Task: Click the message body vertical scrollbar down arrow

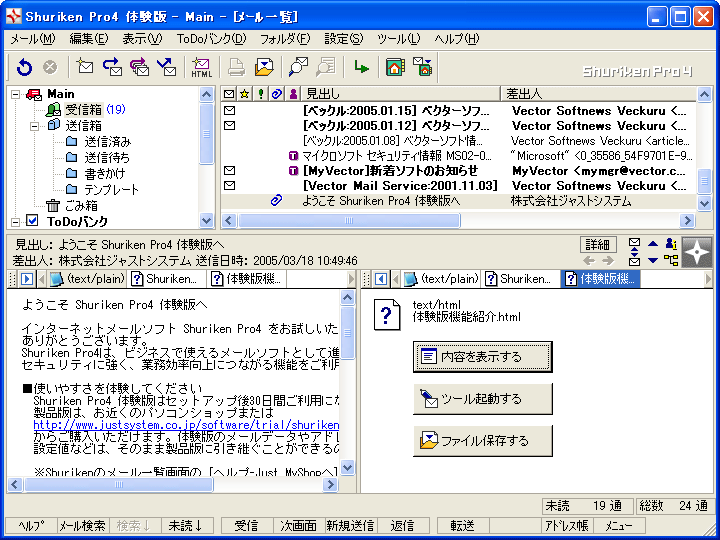Action: (x=348, y=467)
